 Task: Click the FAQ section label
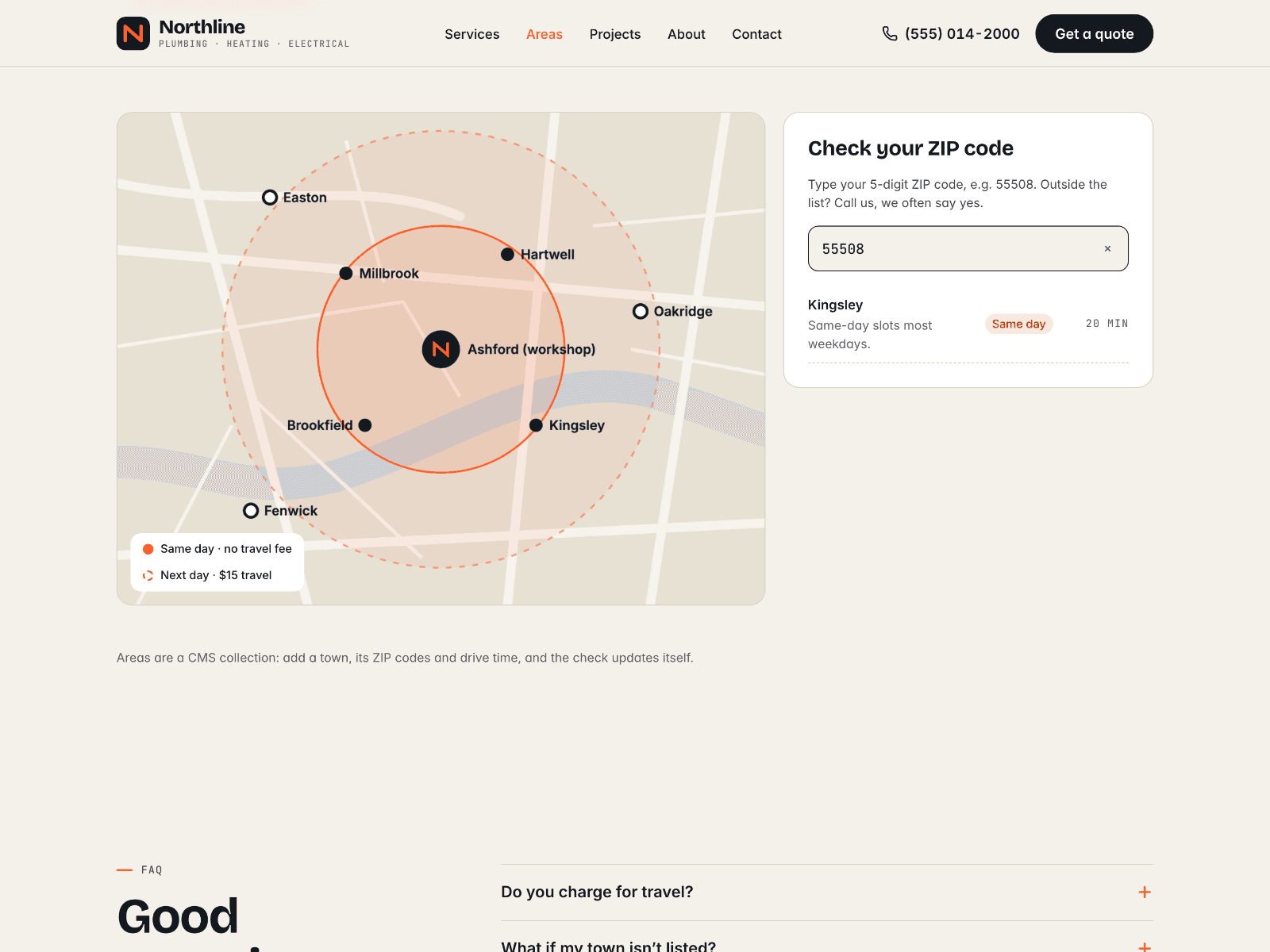point(152,870)
